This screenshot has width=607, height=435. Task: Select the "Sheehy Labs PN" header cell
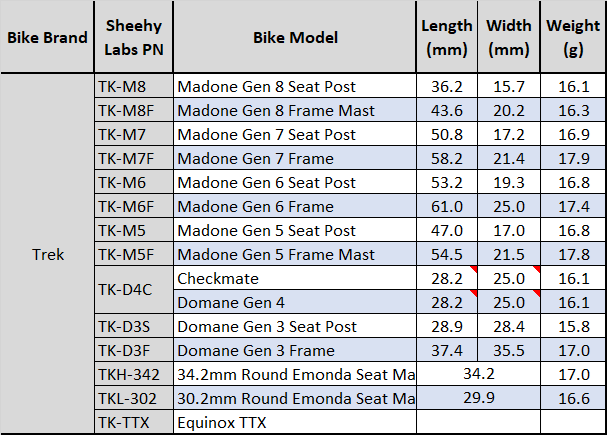pos(133,38)
